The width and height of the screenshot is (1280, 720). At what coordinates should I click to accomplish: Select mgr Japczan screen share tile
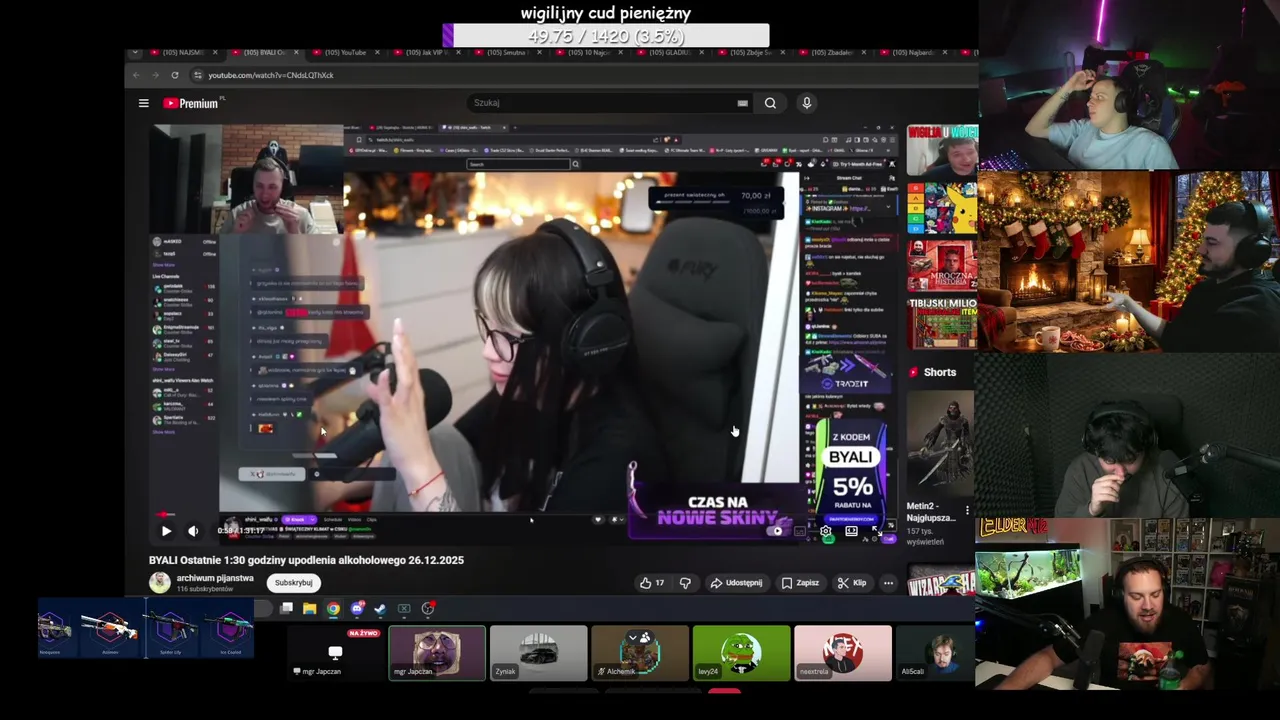335,653
